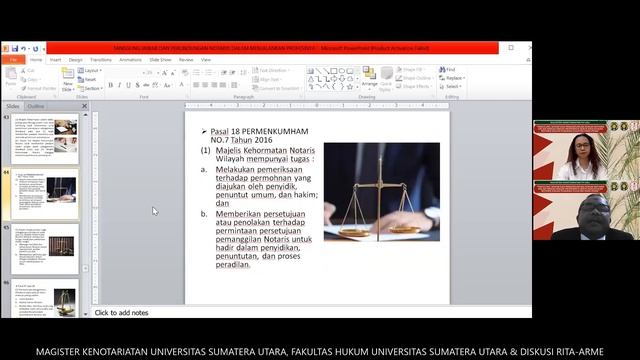The width and height of the screenshot is (640, 360).
Task: Click the Redo icon in quick access toolbar
Action: (x=36, y=49)
